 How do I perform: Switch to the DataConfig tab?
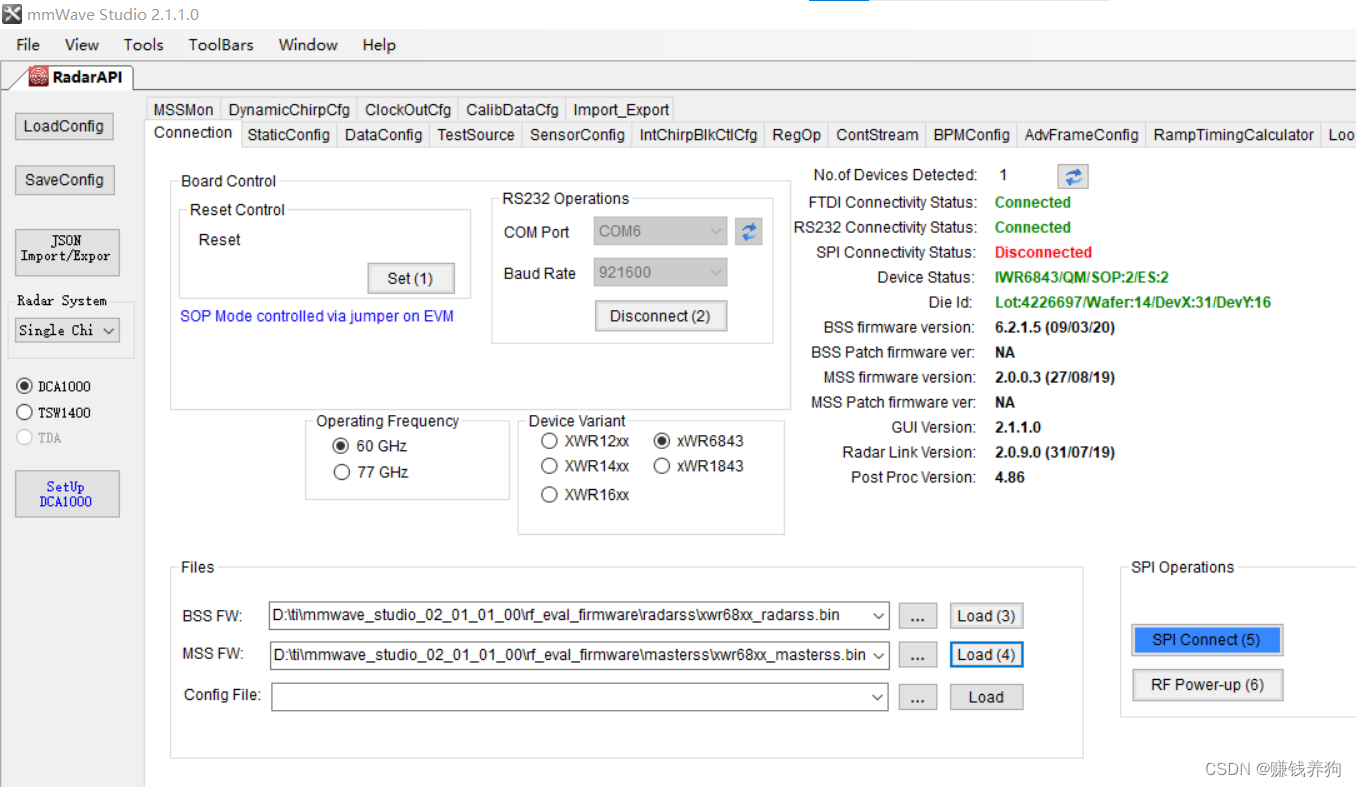pyautogui.click(x=384, y=135)
